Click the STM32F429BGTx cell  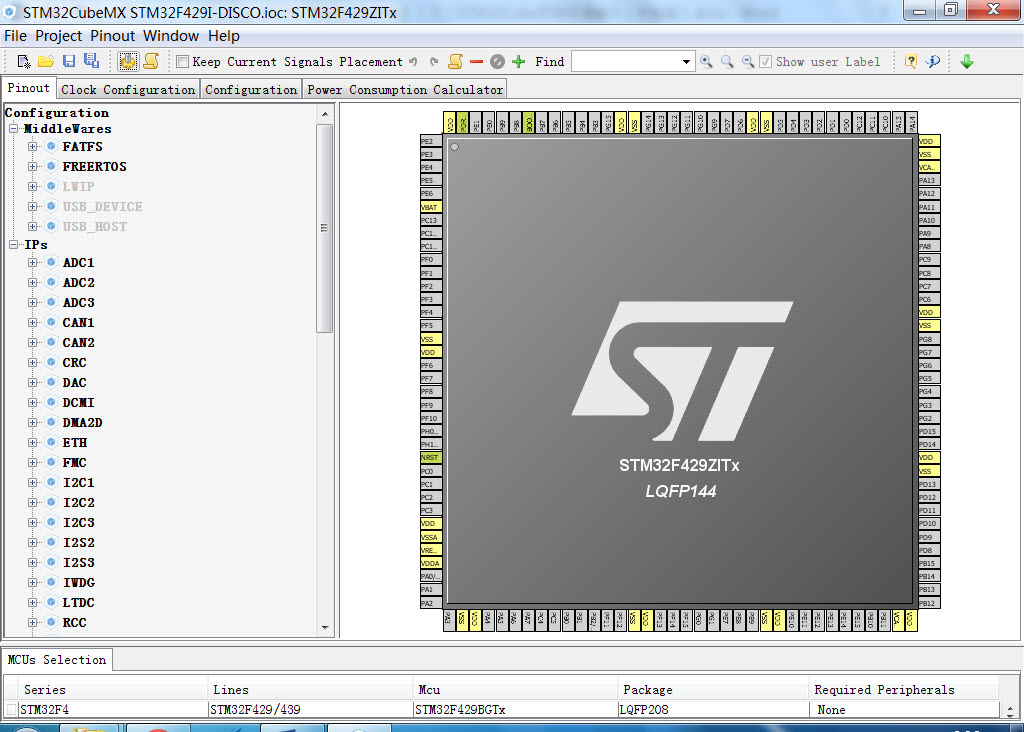515,709
